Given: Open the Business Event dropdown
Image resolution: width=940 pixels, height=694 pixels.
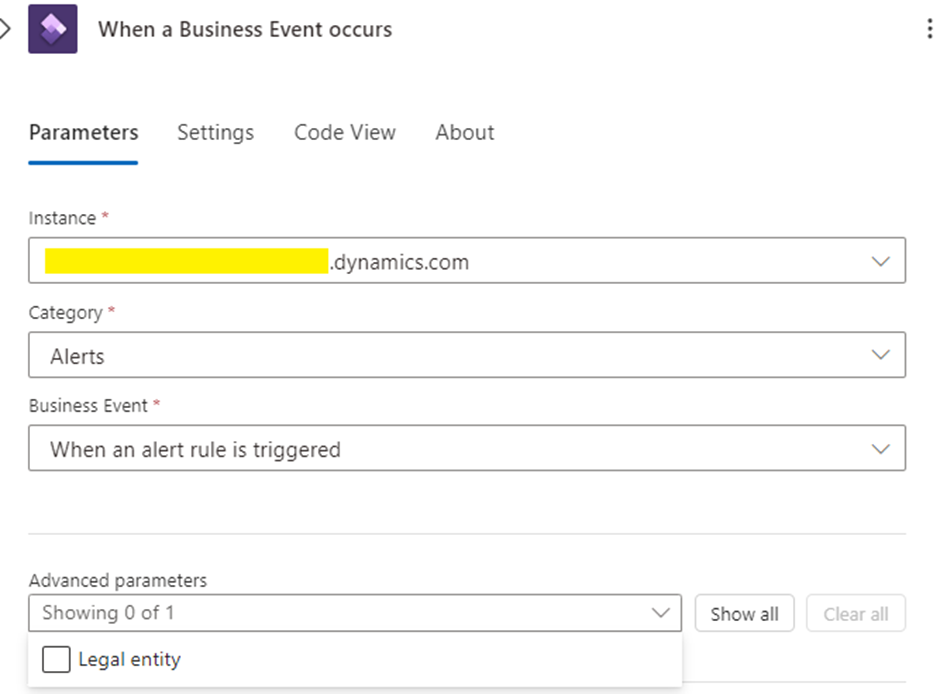Looking at the screenshot, I should coord(467,448).
